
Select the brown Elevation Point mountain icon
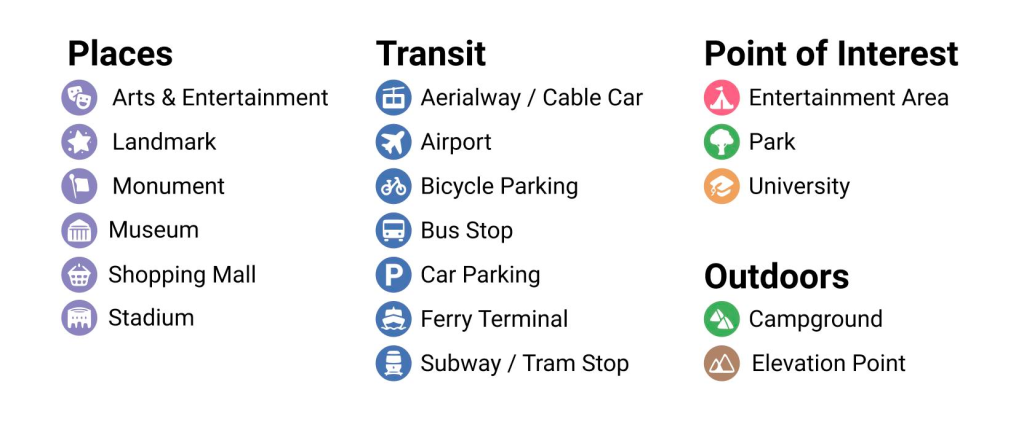coord(721,363)
